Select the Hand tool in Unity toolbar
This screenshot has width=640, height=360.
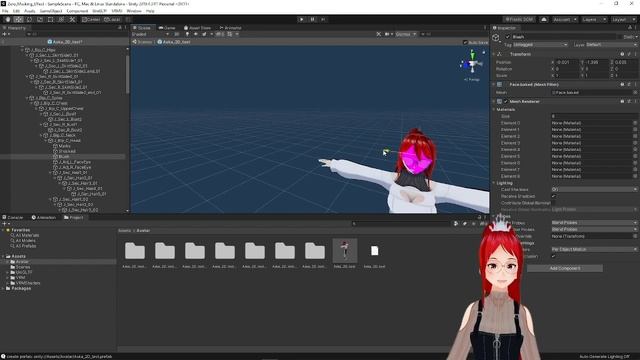(x=8, y=19)
